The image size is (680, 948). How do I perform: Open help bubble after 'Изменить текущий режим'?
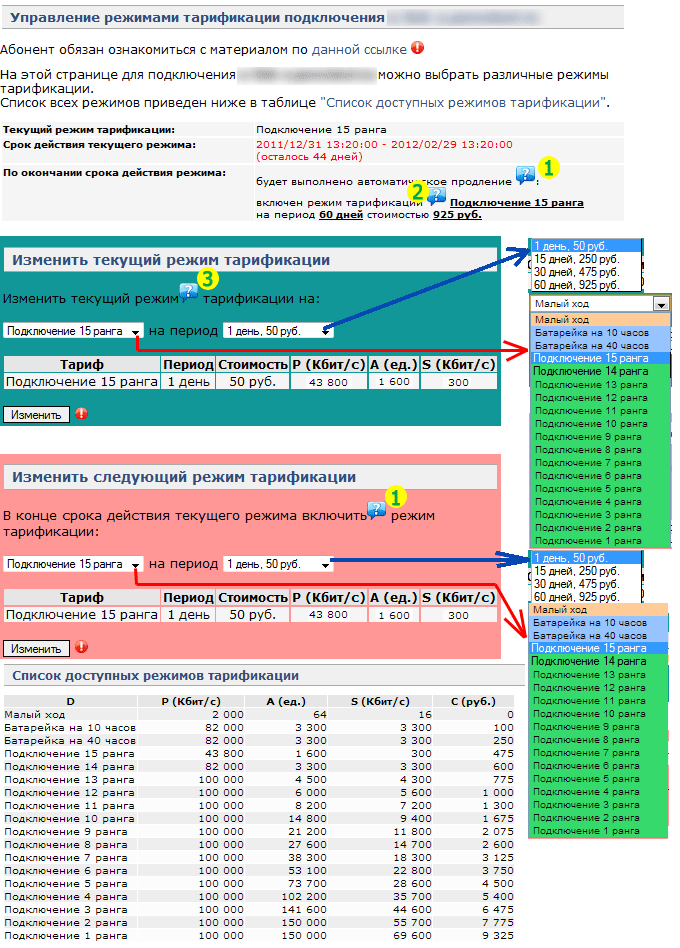(x=189, y=292)
